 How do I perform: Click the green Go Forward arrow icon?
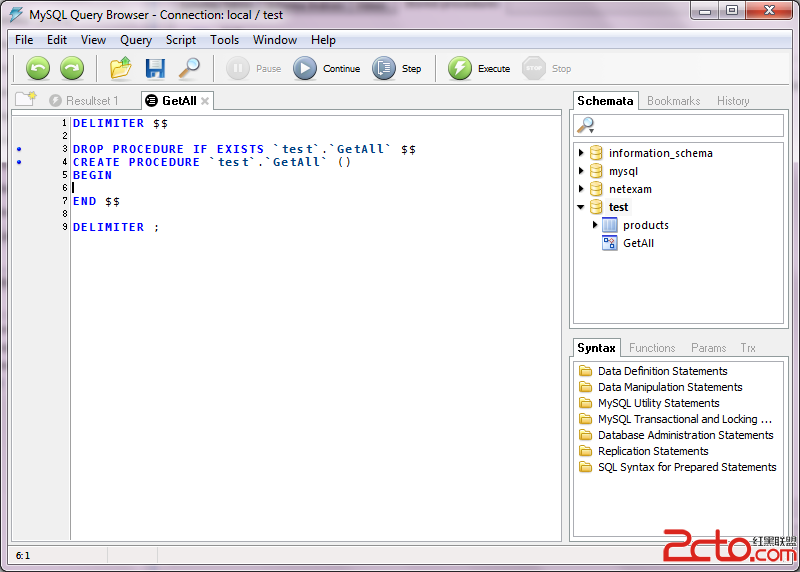[x=72, y=68]
